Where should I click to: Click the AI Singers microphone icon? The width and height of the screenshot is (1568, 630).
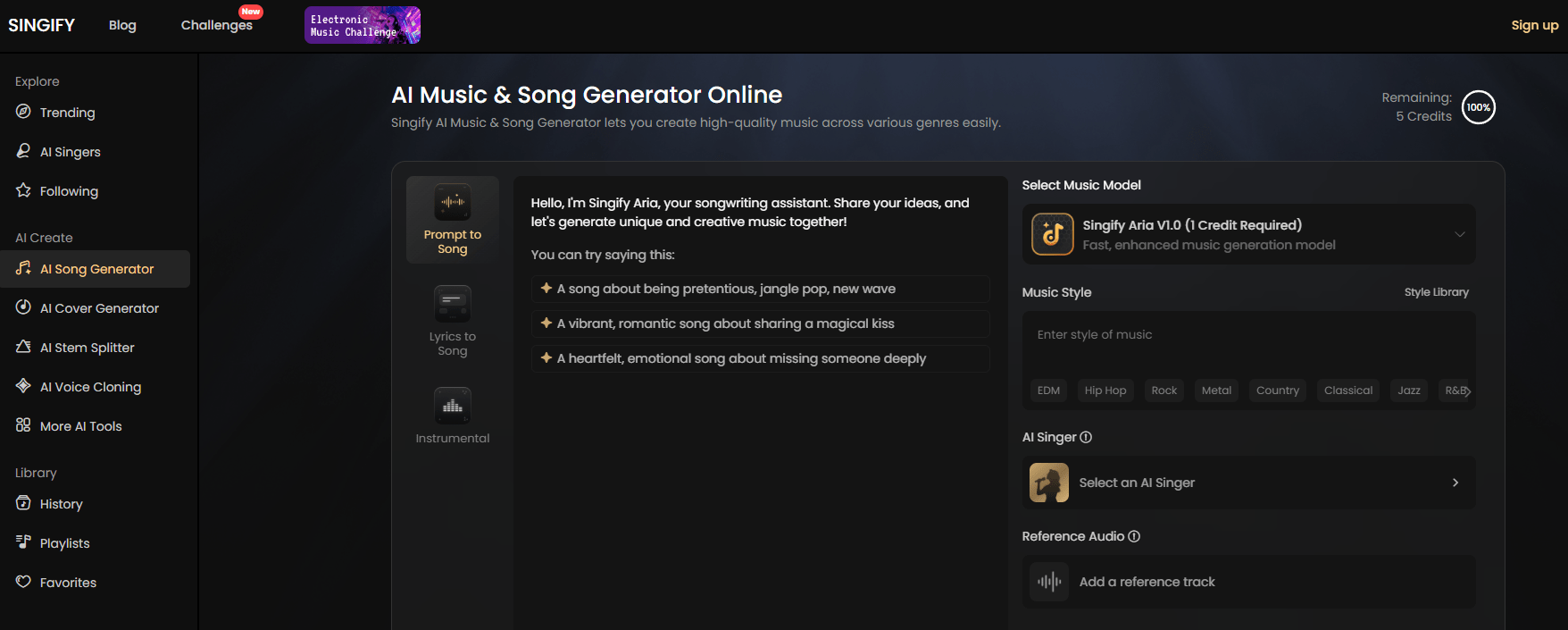pos(23,151)
